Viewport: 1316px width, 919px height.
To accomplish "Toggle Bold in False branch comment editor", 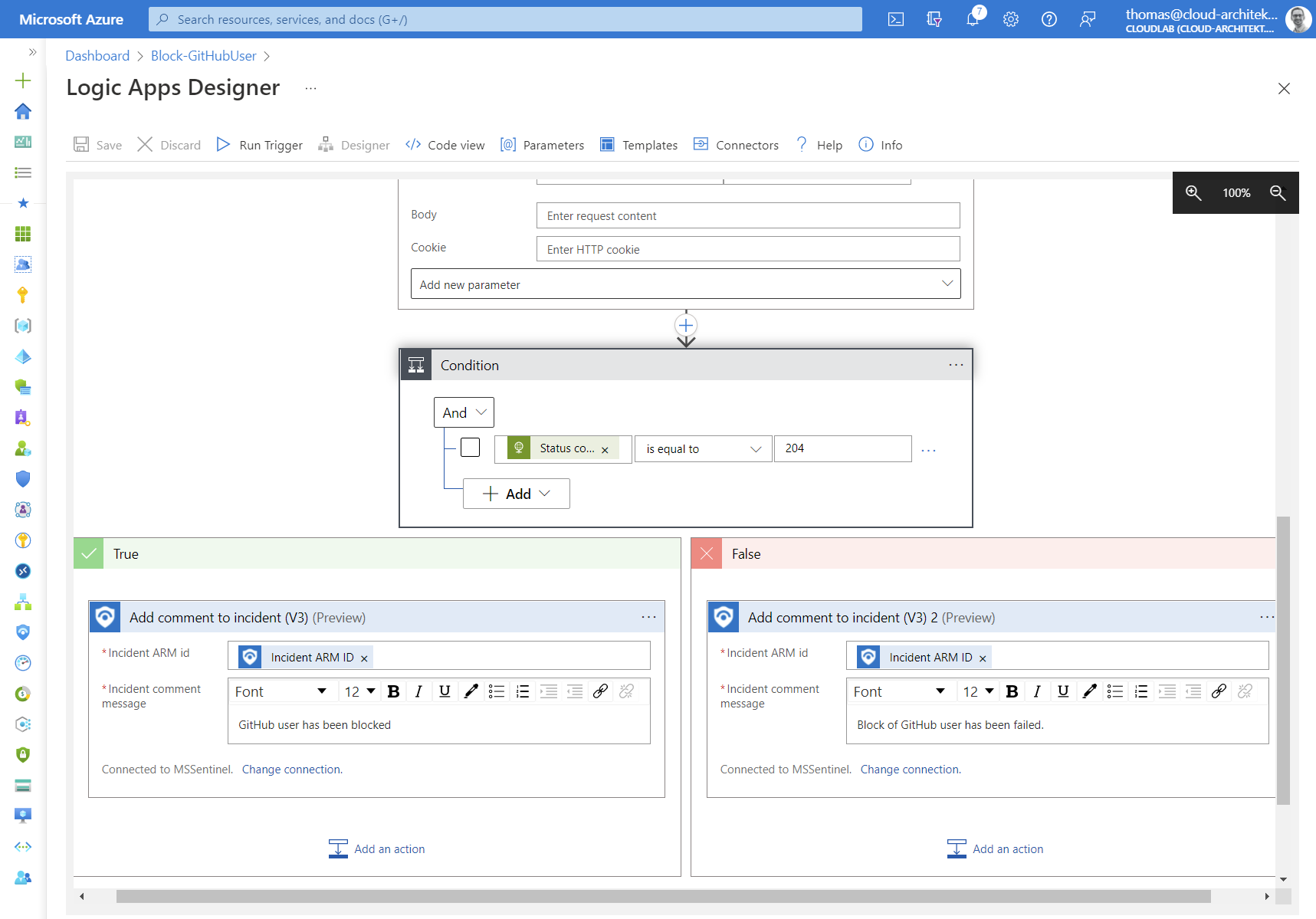I will point(1012,691).
